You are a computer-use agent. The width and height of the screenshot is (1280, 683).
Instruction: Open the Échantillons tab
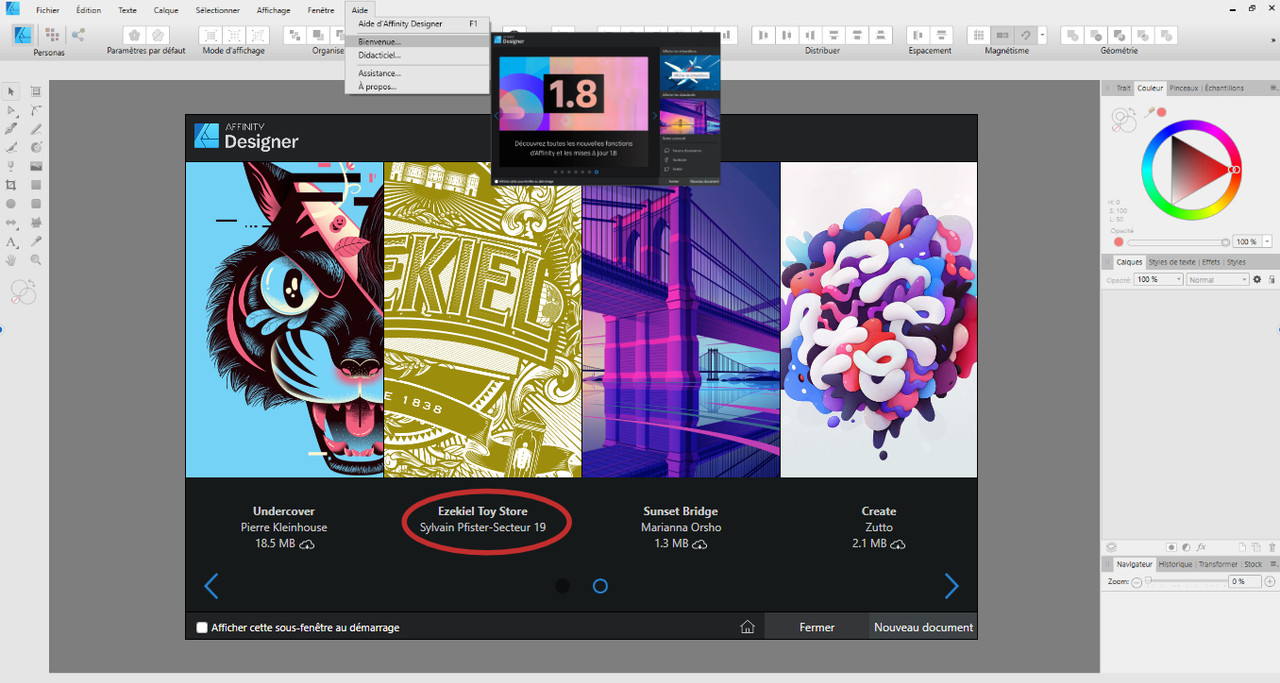[x=1224, y=88]
